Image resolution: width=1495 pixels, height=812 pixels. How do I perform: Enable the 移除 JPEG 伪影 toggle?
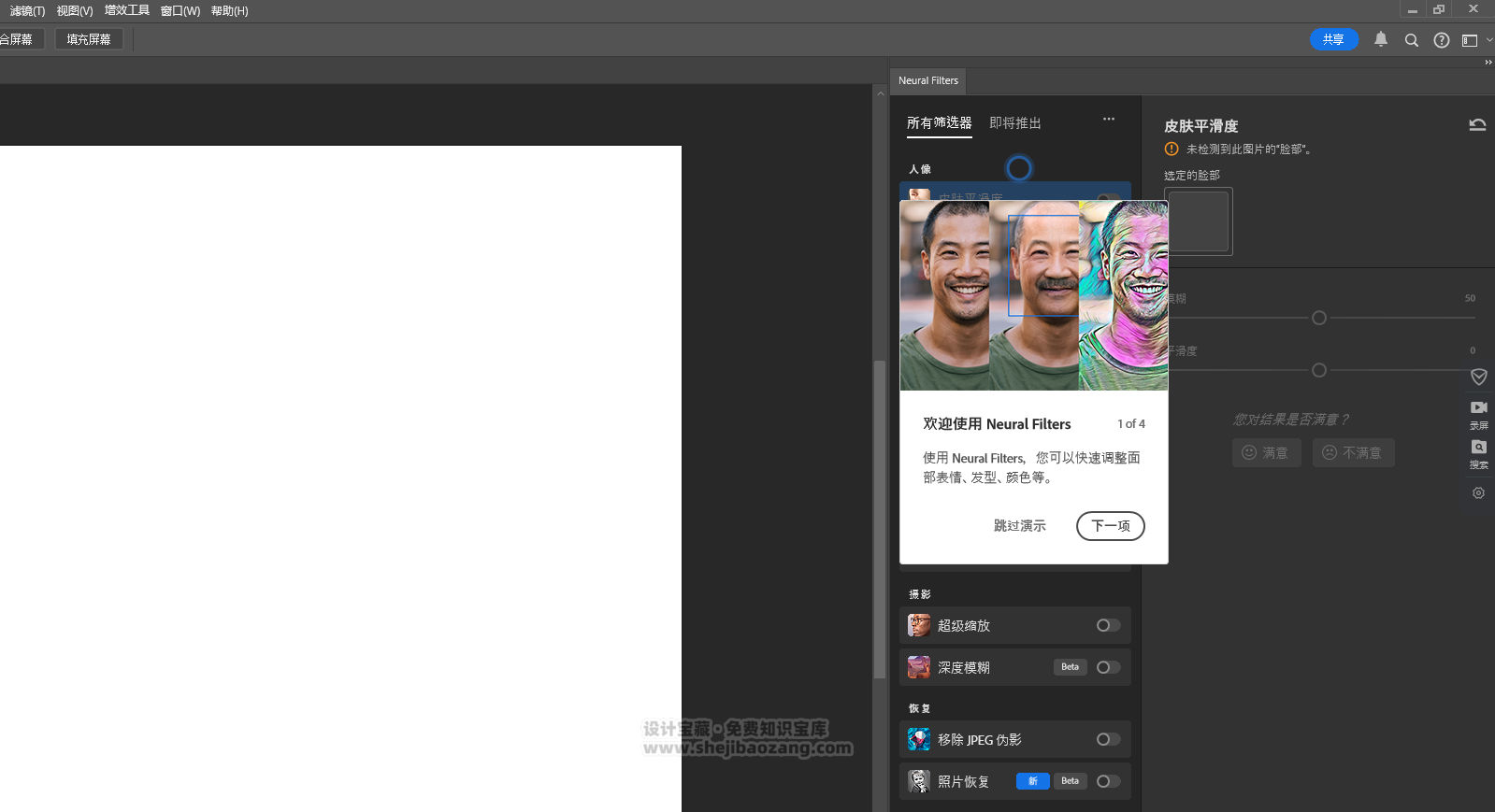(1108, 739)
